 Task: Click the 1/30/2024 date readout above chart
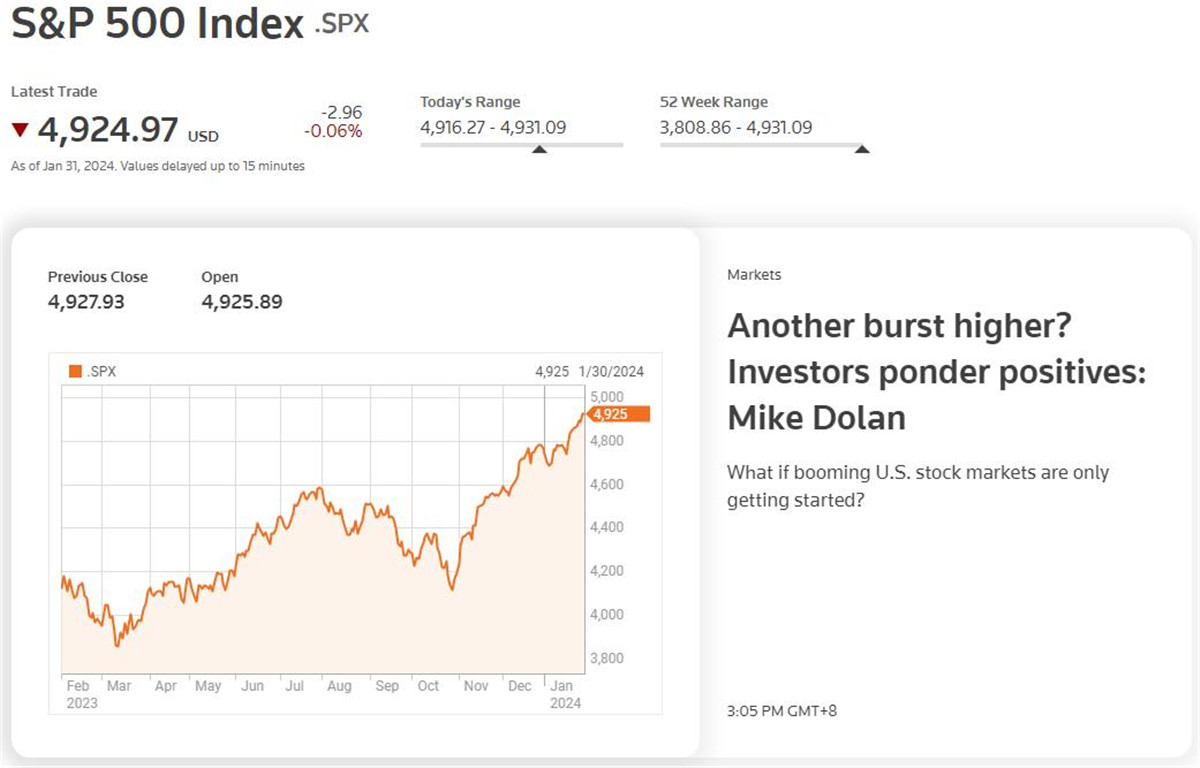tap(612, 371)
